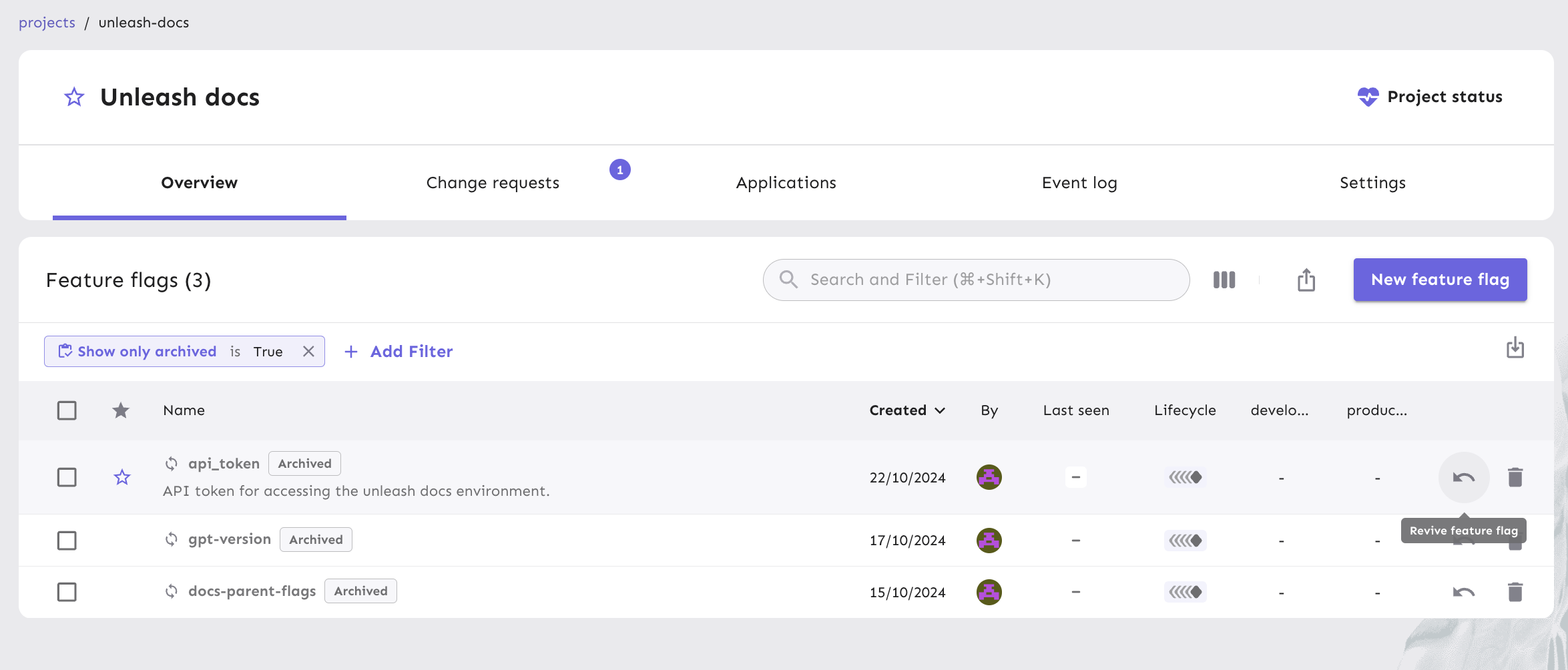The image size is (1568, 670).
Task: Open the Event log tab
Action: coord(1079,183)
